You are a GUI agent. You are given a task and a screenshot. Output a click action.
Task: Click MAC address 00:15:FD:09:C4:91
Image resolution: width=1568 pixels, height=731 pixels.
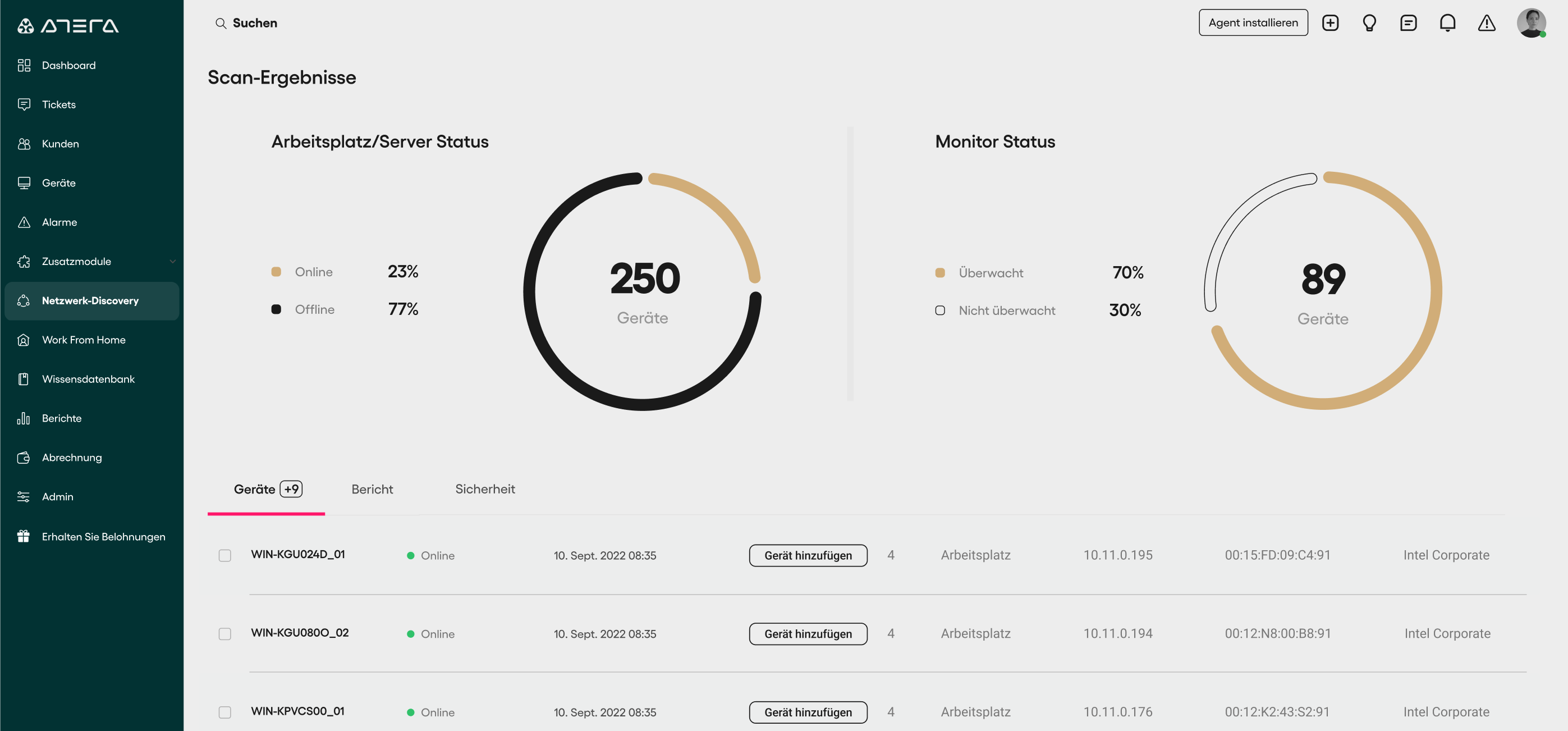(x=1278, y=555)
